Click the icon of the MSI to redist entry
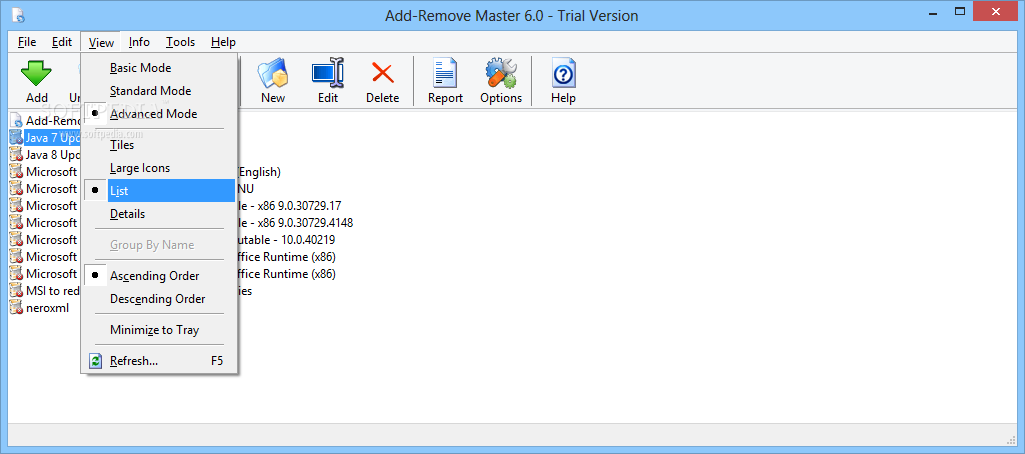Image resolution: width=1025 pixels, height=454 pixels. click(x=16, y=291)
